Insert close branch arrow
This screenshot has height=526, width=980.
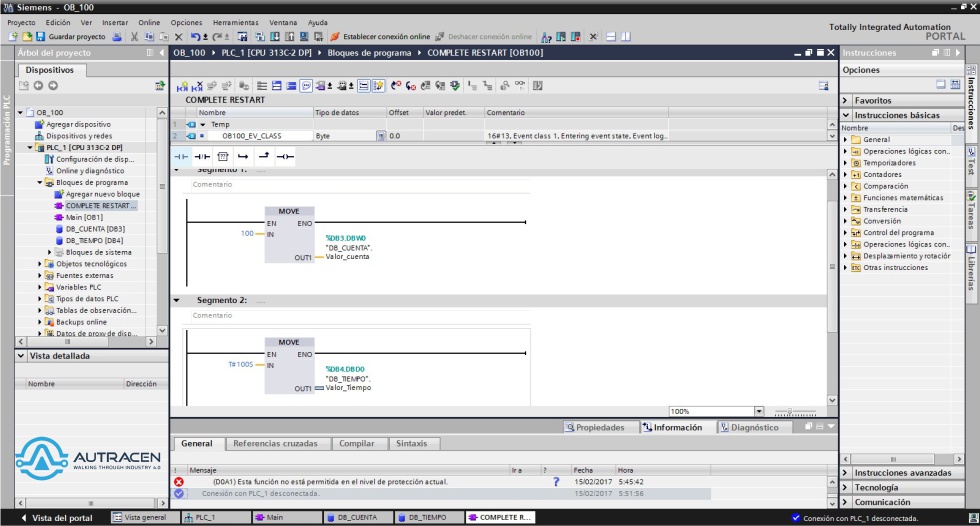point(264,156)
